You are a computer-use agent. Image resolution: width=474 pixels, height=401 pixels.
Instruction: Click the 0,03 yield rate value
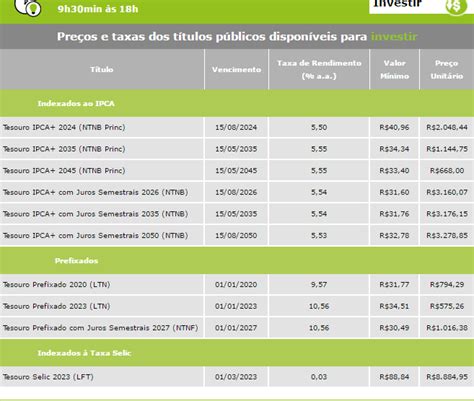click(x=319, y=377)
